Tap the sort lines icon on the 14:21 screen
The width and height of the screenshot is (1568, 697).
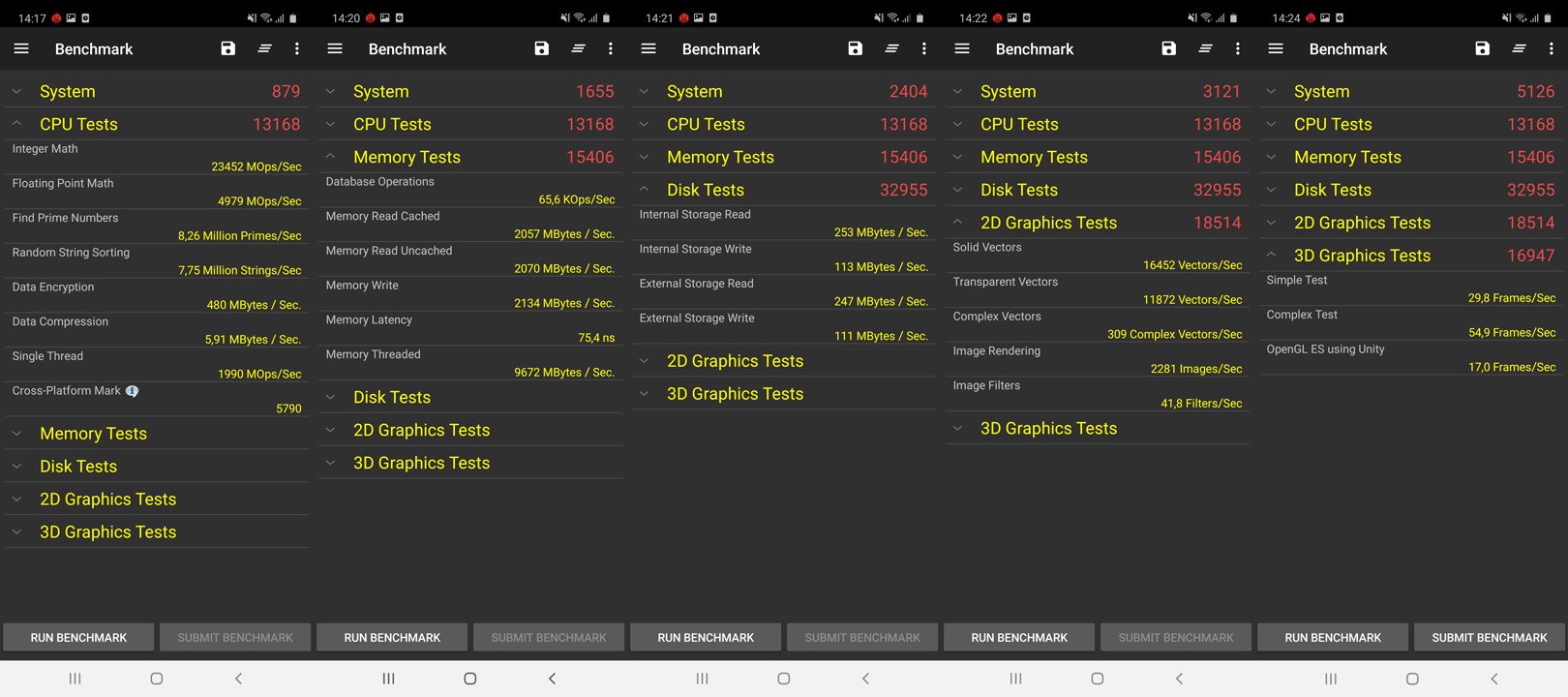891,48
